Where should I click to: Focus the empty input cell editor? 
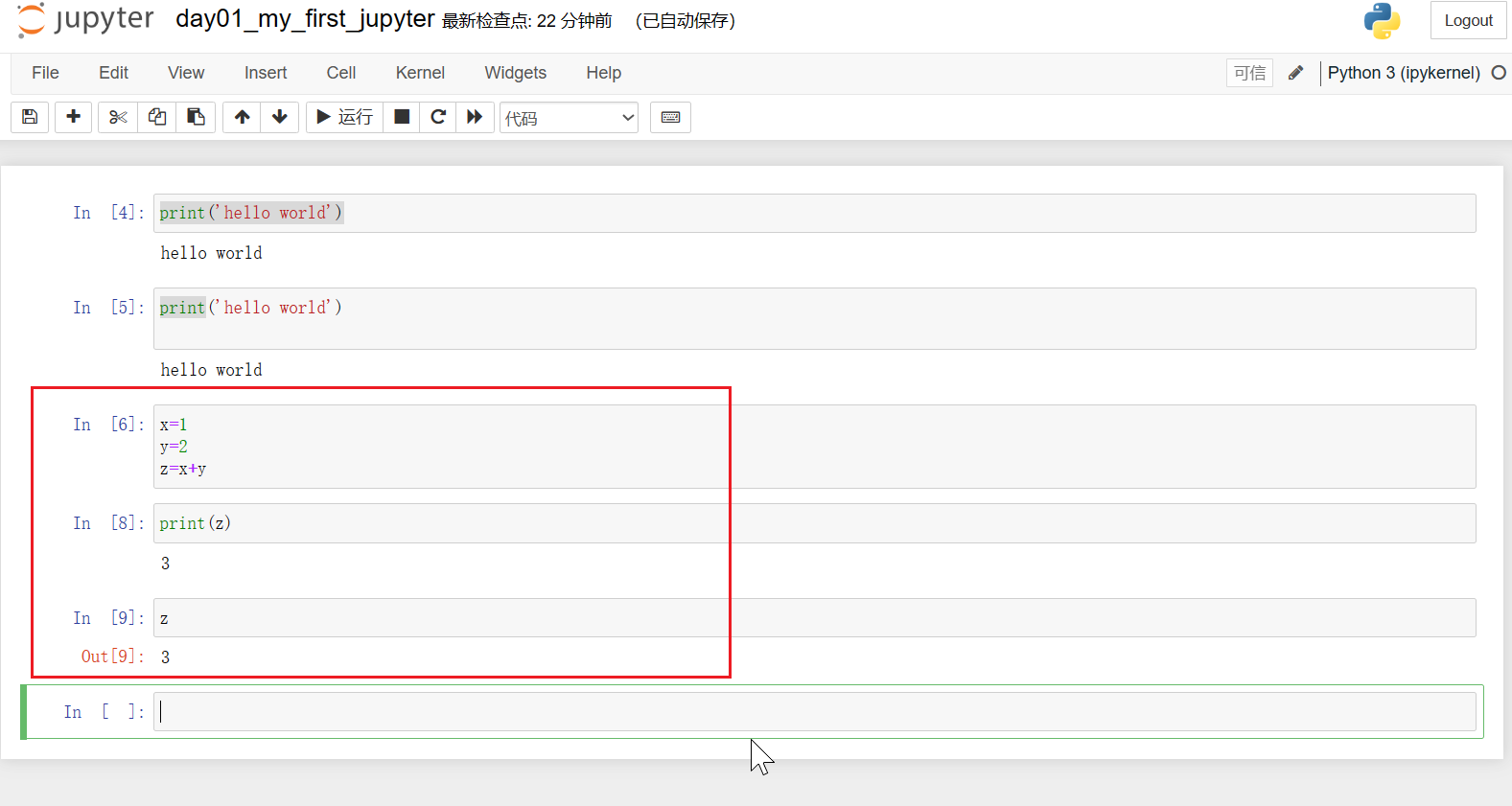[x=814, y=712]
